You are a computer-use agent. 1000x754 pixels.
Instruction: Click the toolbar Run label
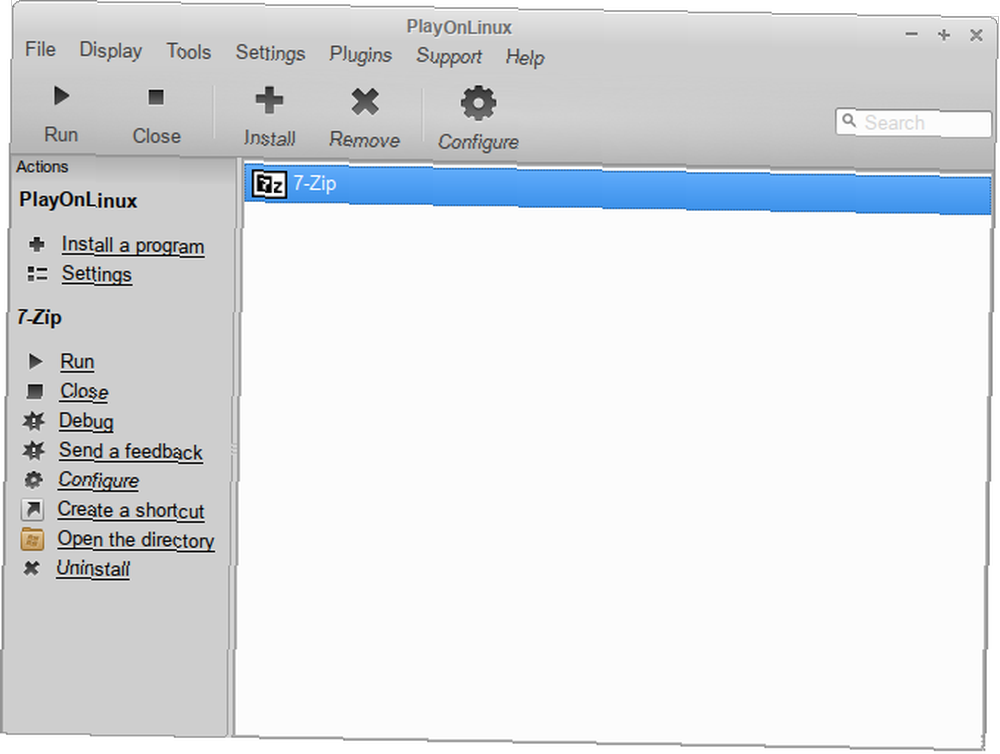61,135
